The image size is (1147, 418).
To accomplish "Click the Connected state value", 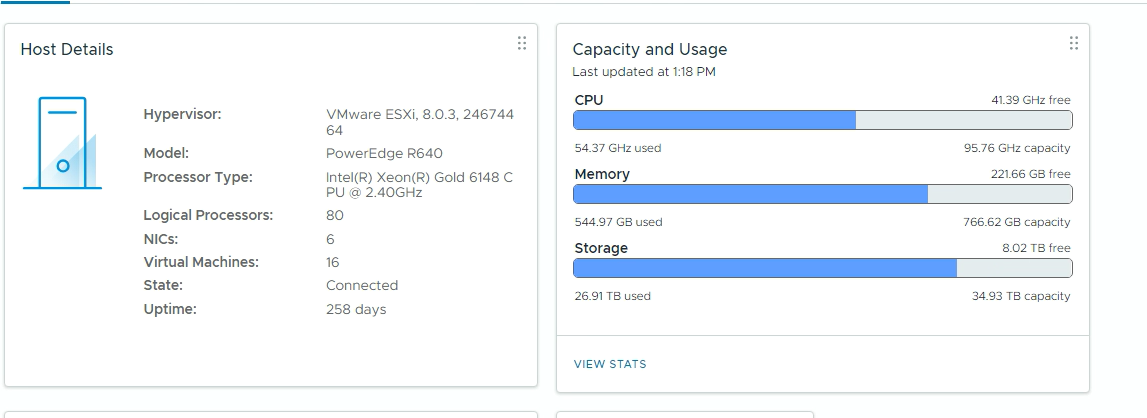I will click(x=362, y=286).
